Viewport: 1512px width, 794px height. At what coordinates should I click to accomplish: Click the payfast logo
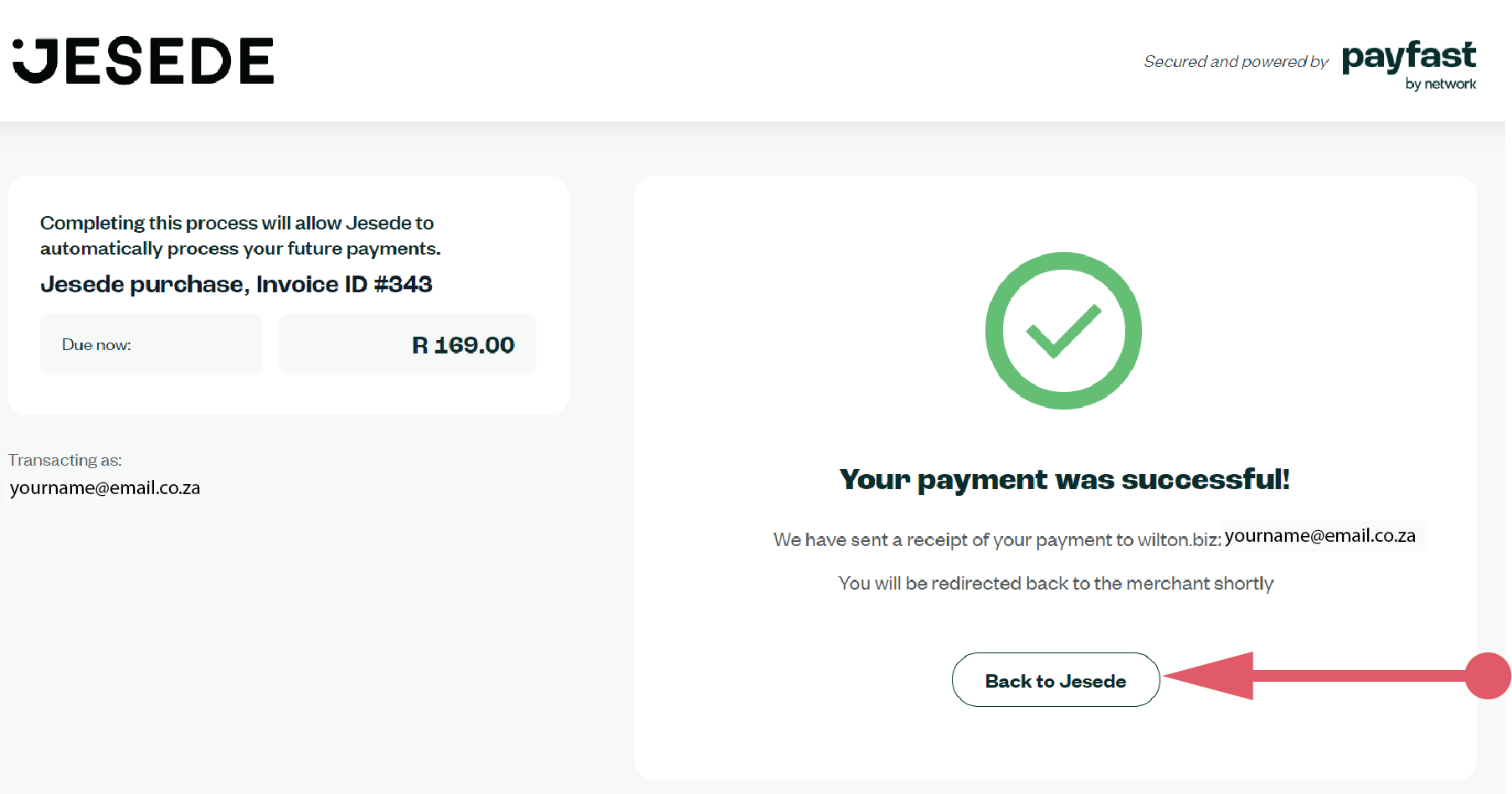pyautogui.click(x=1408, y=56)
